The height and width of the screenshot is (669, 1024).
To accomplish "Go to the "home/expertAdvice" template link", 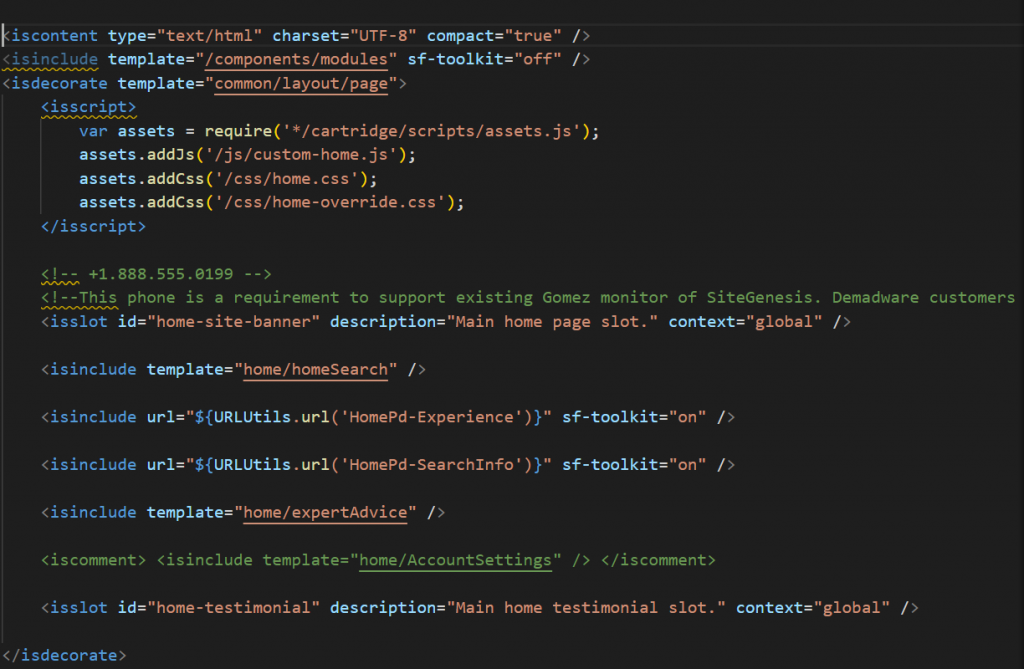I will tap(328, 512).
